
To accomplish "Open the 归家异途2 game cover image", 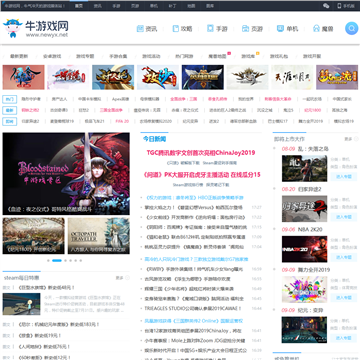I will click(x=304, y=209).
